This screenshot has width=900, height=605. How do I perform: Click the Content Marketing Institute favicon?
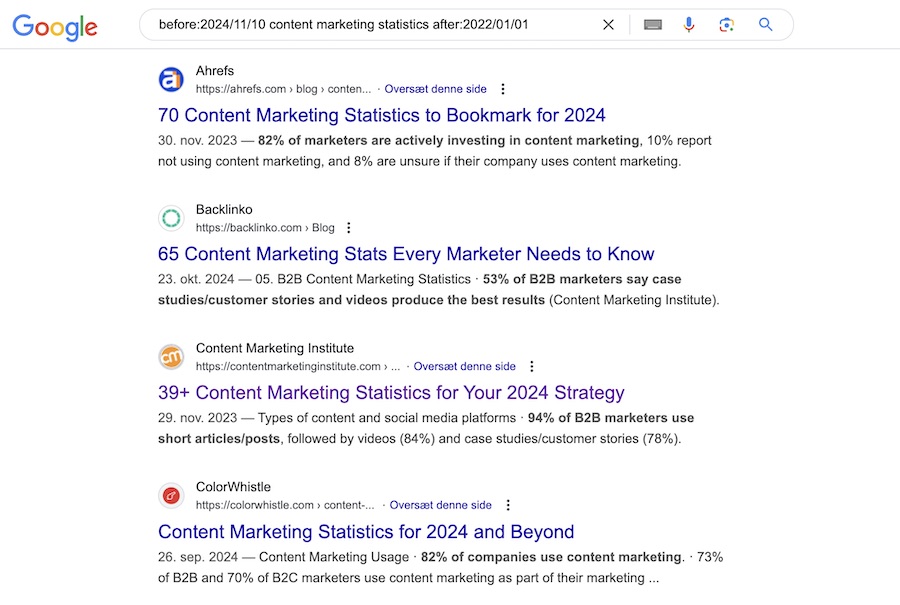(x=171, y=357)
